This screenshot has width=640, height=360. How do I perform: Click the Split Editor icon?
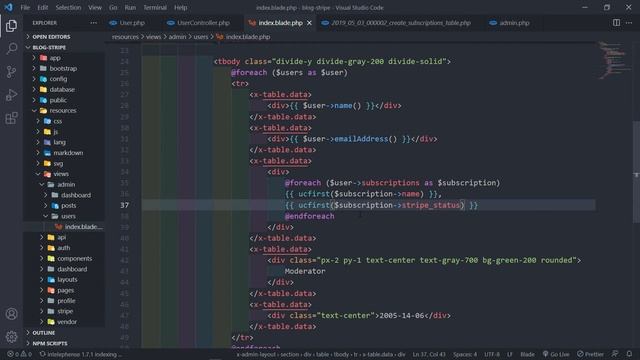pyautogui.click(x=616, y=23)
